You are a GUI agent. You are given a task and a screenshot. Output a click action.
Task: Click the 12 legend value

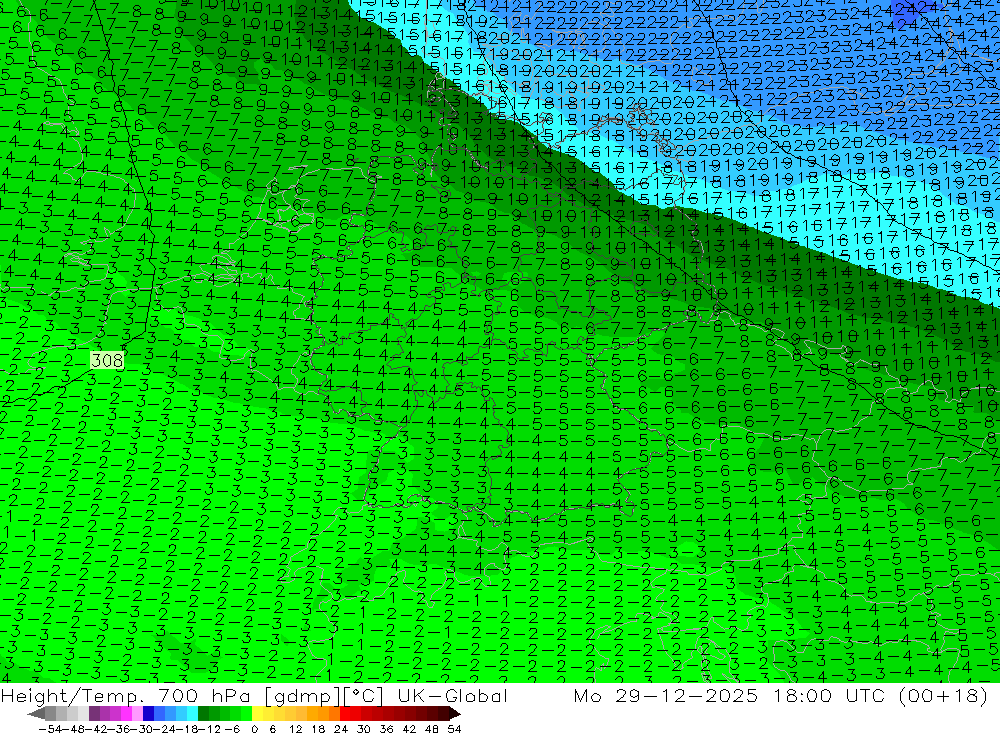tap(295, 729)
